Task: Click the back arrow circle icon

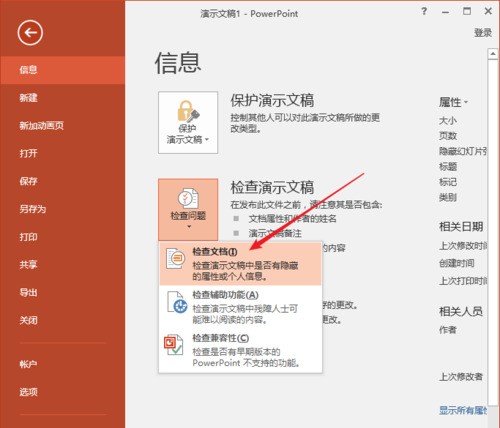Action: pyautogui.click(x=30, y=33)
